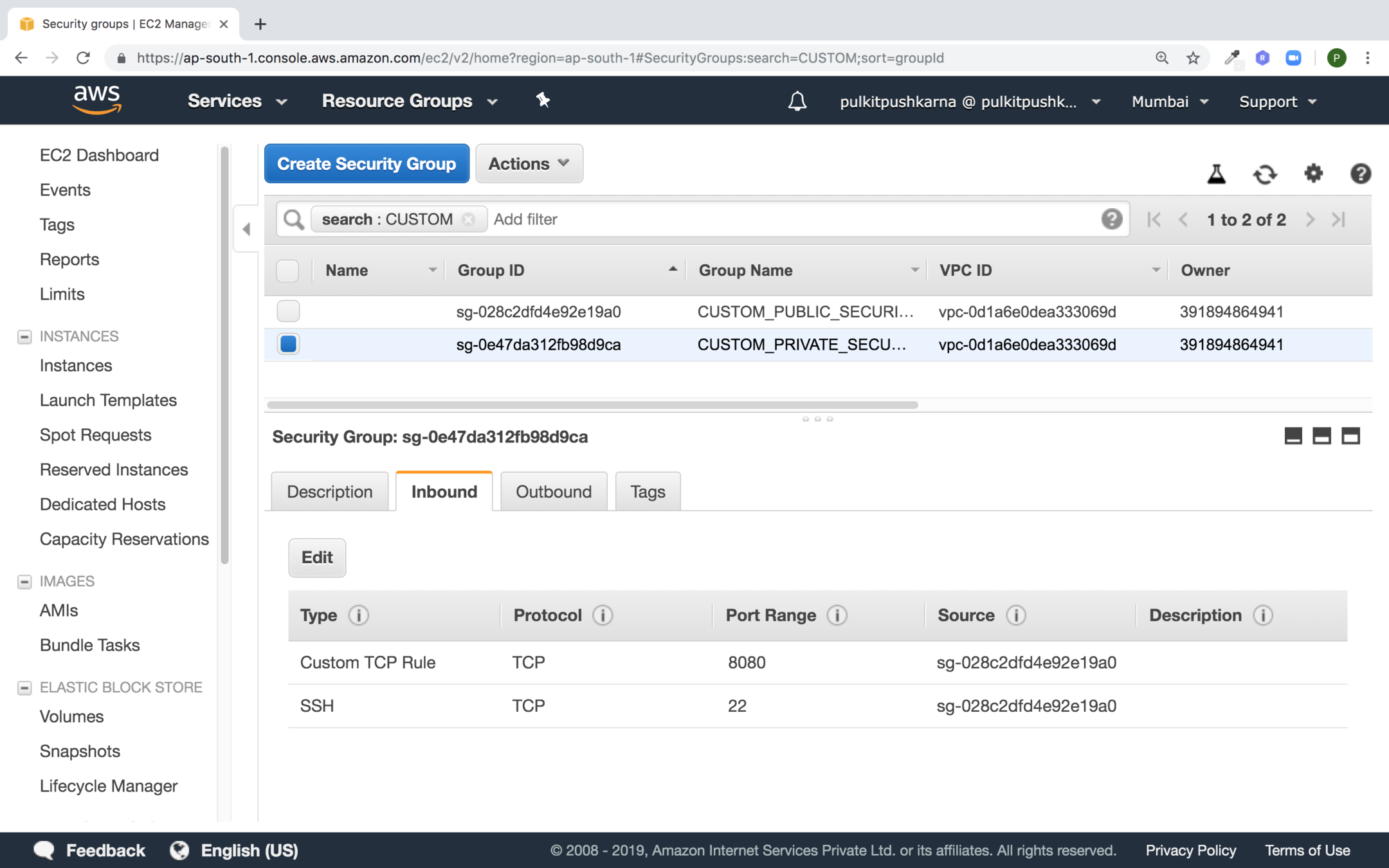Open Instances in the sidebar
The width and height of the screenshot is (1389, 868).
coord(76,365)
